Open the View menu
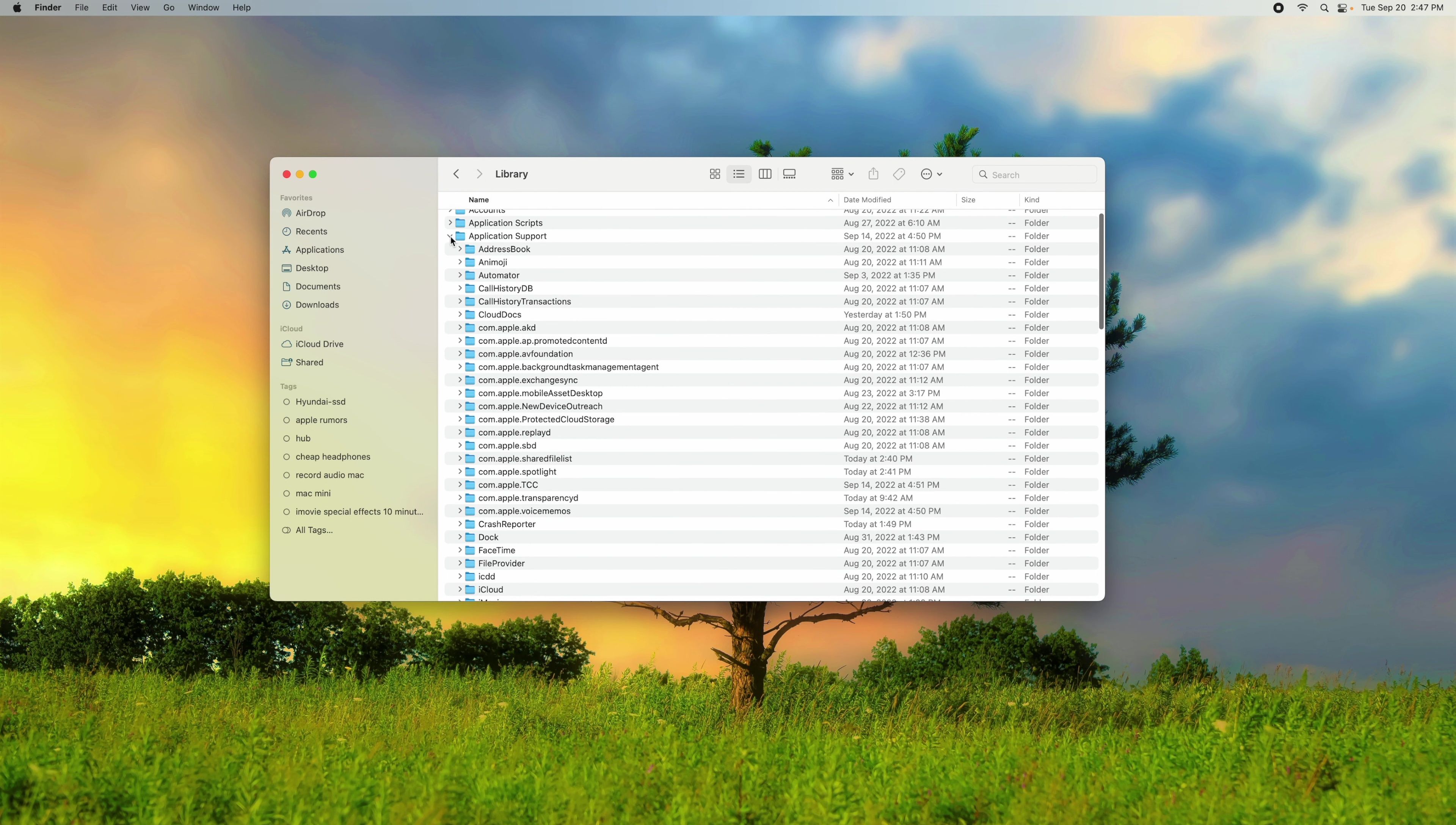The width and height of the screenshot is (1456, 825). tap(140, 8)
